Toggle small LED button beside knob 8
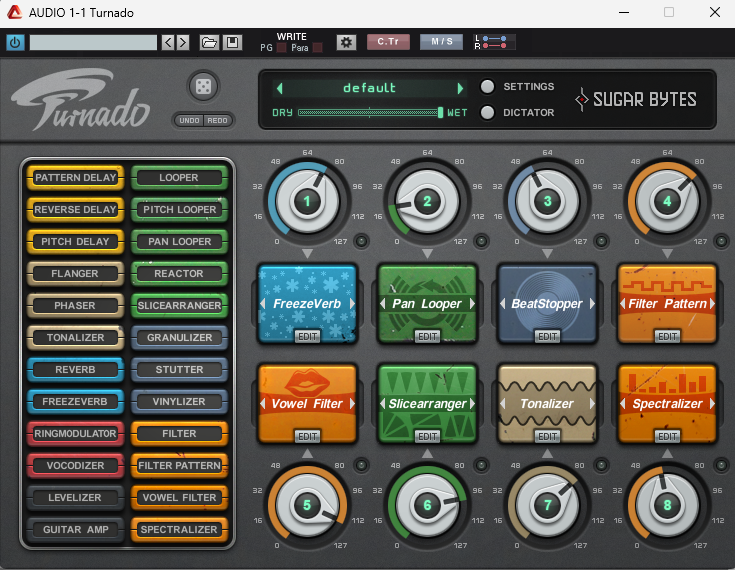Screen dimensions: 735x570 point(721,465)
